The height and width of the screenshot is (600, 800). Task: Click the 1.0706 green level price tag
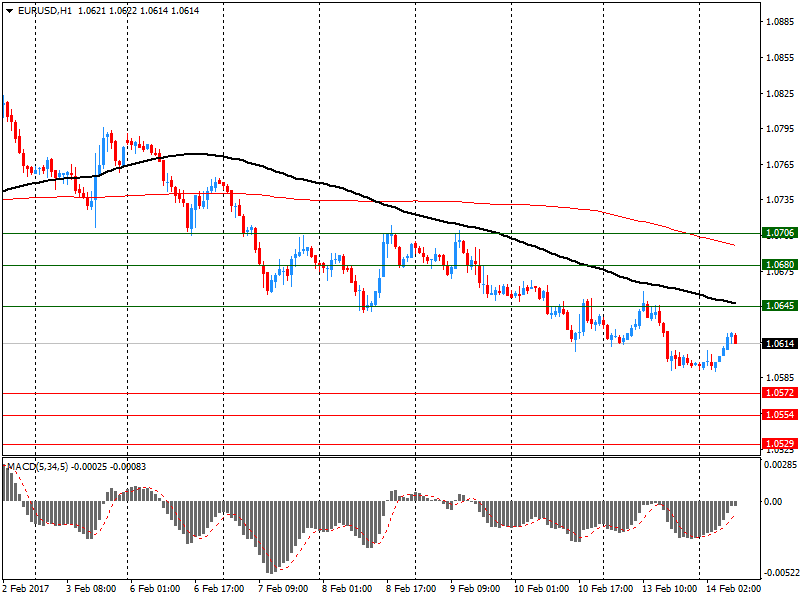(779, 233)
